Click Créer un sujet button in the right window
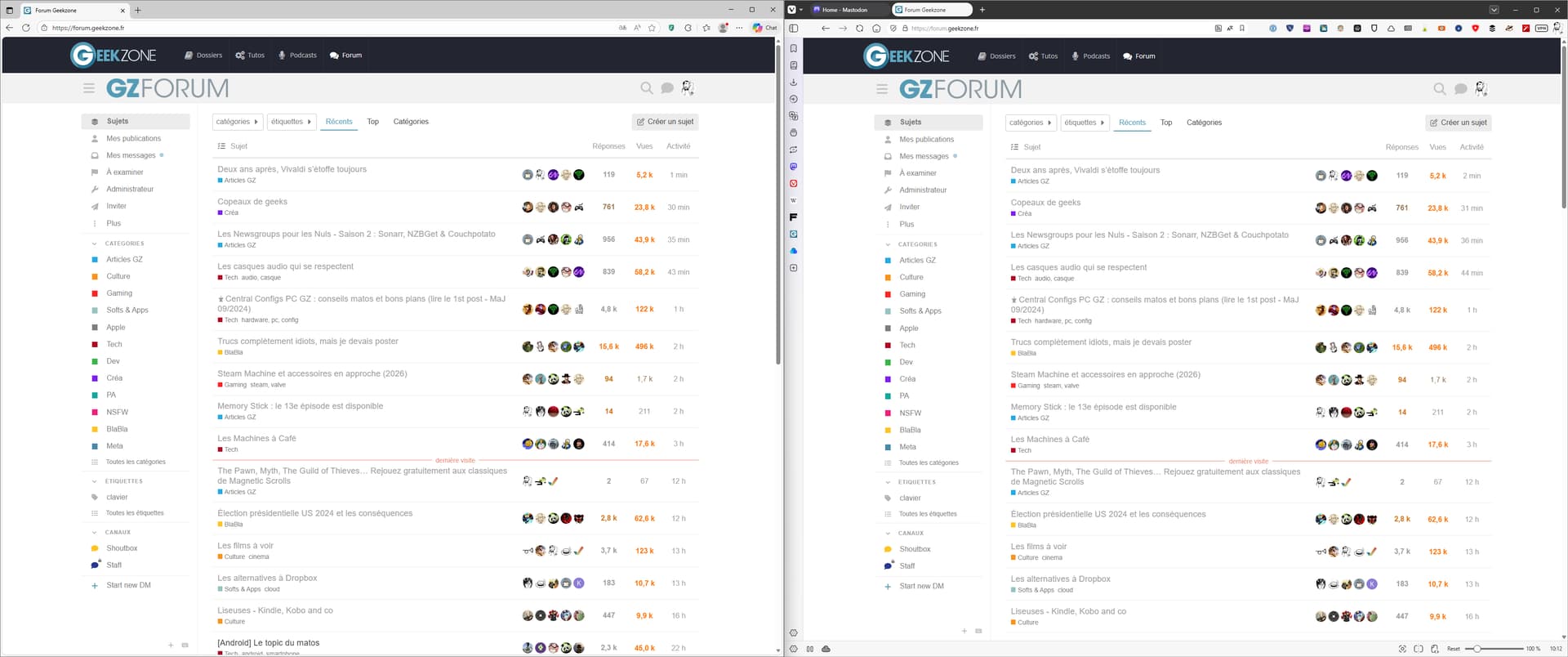 click(1458, 123)
